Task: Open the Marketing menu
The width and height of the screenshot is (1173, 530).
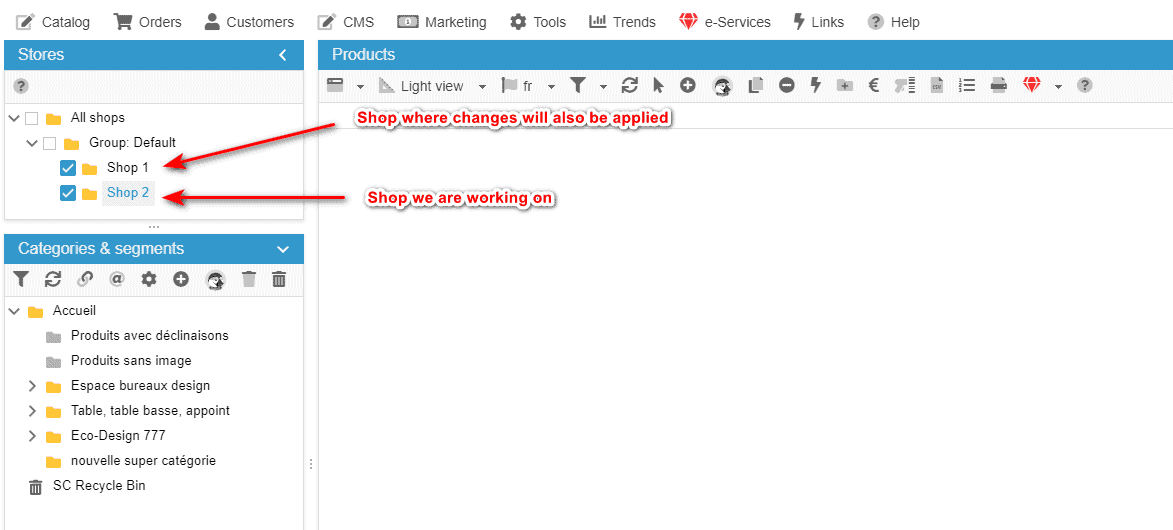Action: coord(441,22)
